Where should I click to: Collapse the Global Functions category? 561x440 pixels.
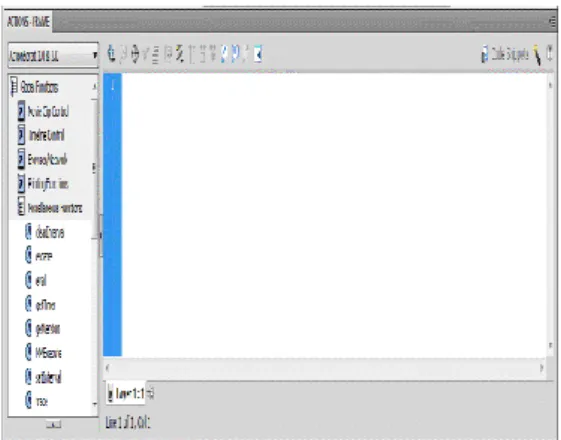(x=34, y=87)
